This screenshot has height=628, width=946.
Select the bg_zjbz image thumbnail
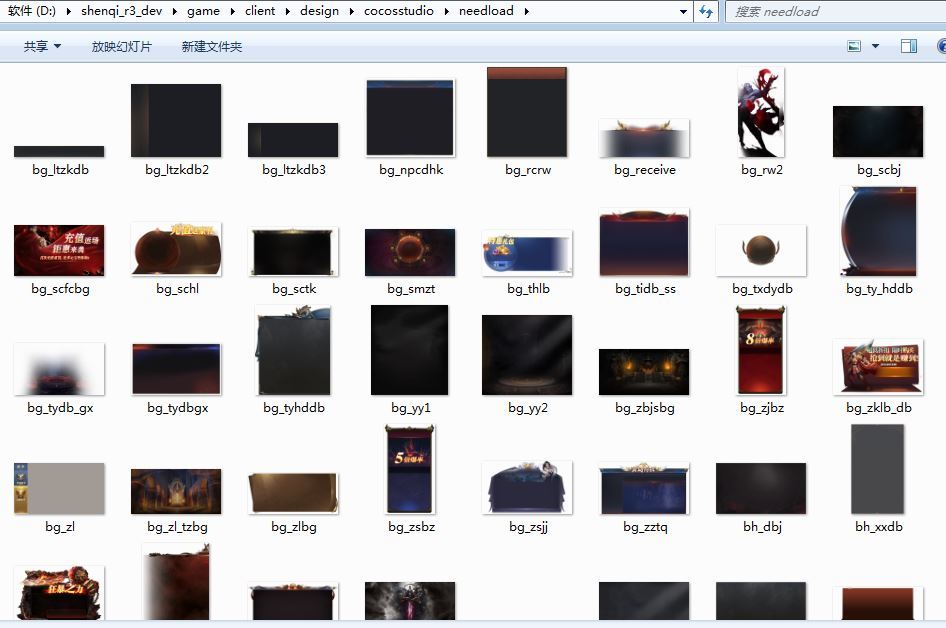pos(761,351)
